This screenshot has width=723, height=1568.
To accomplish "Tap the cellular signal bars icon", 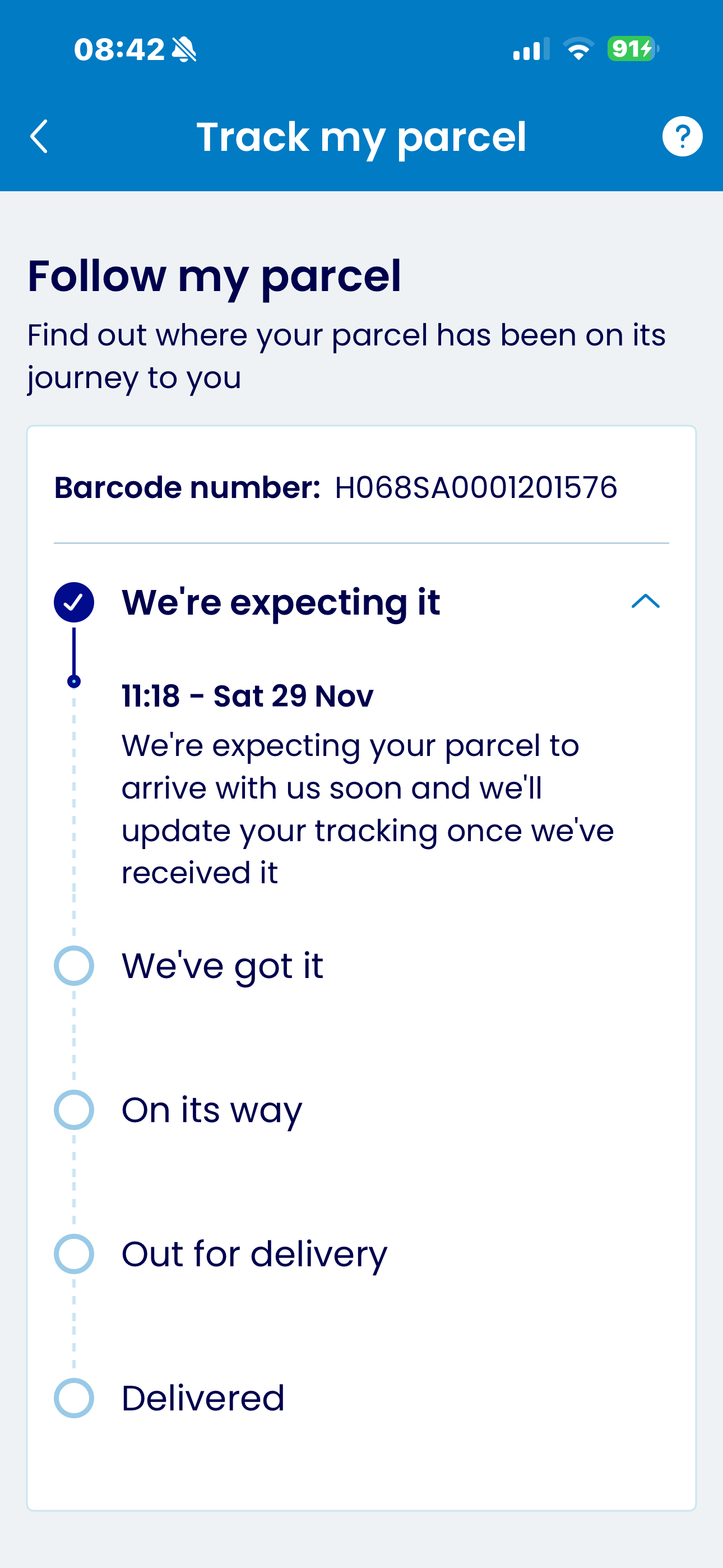I will 531,49.
